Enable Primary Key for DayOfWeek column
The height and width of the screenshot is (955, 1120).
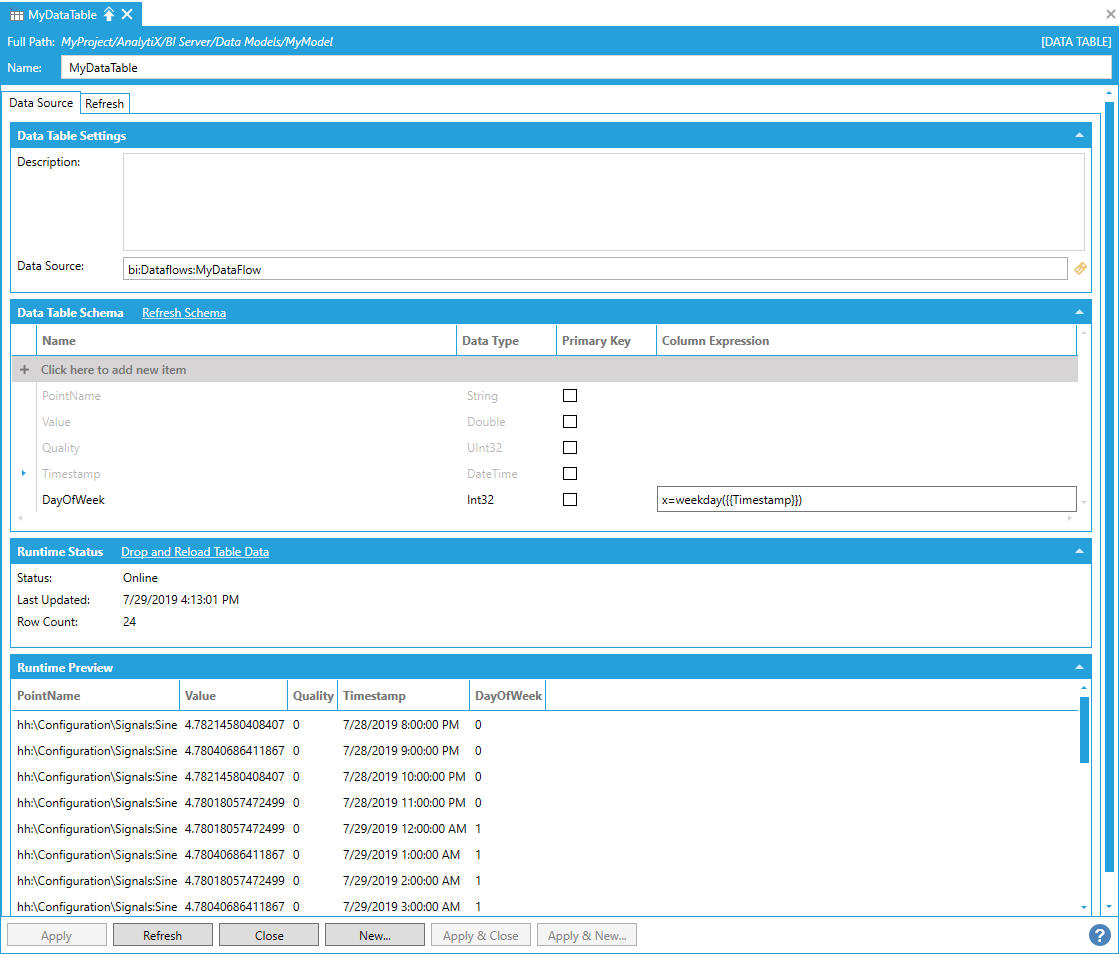pos(570,500)
